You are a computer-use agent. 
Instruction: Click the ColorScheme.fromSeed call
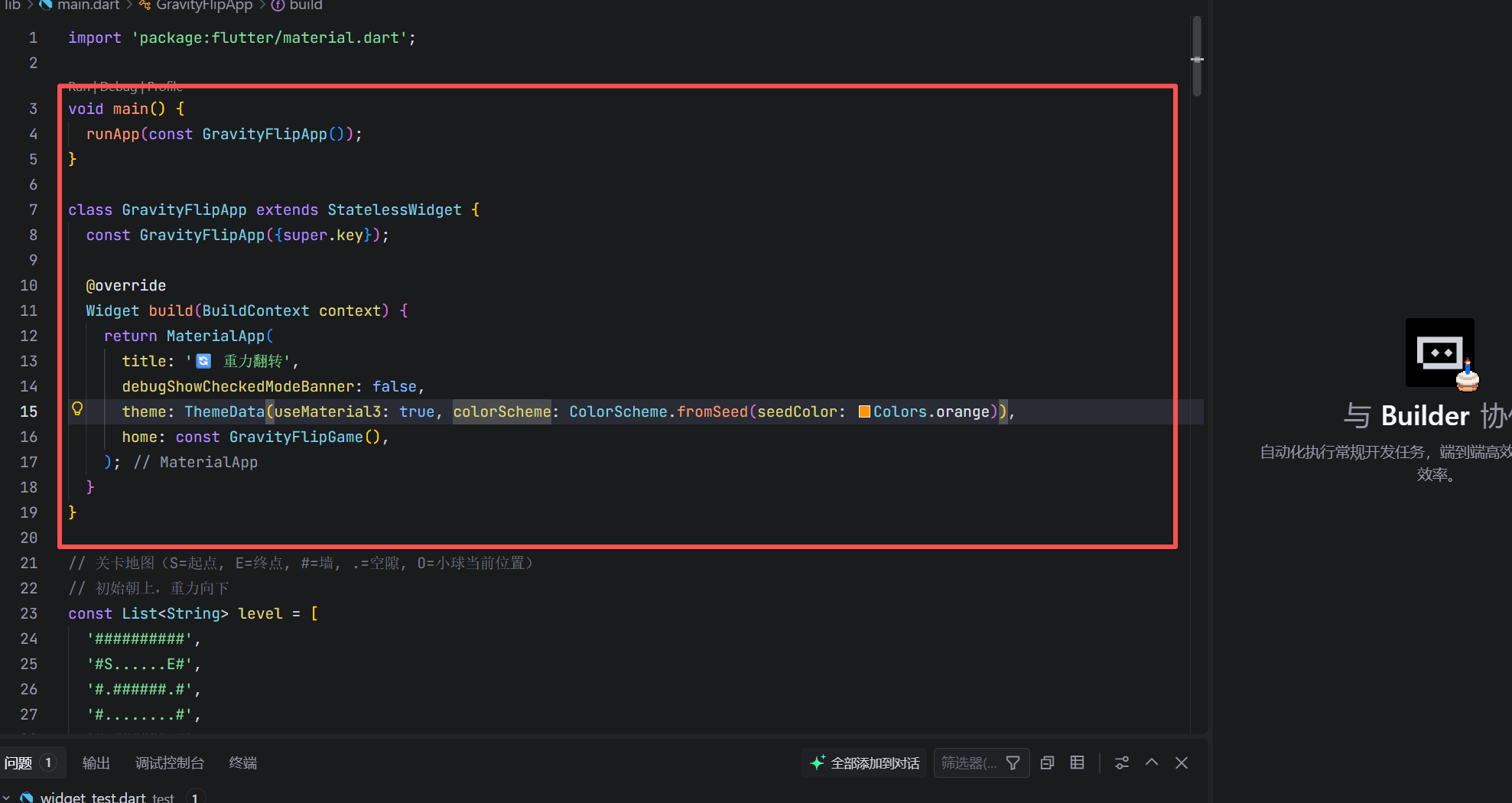tap(658, 411)
